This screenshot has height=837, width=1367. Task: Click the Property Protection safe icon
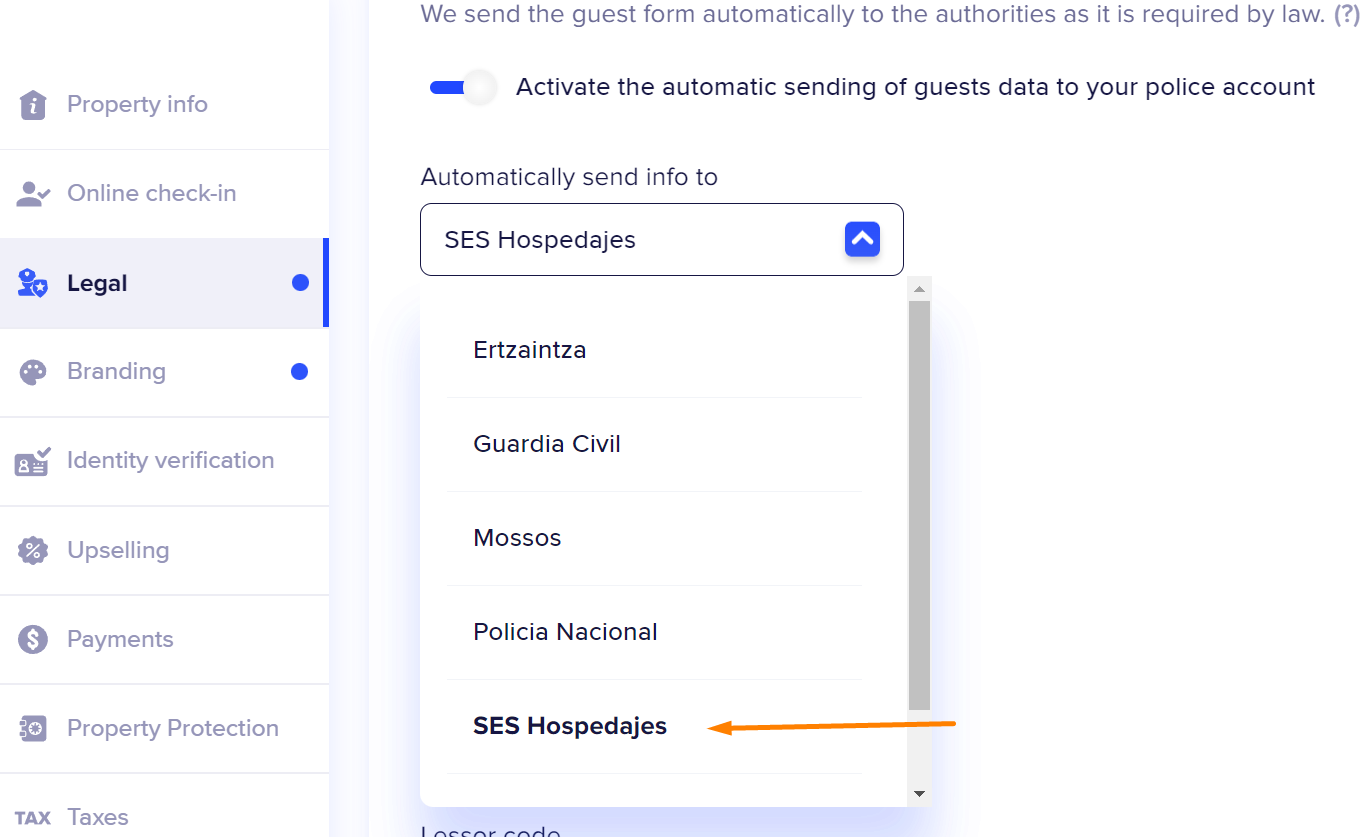pos(33,729)
